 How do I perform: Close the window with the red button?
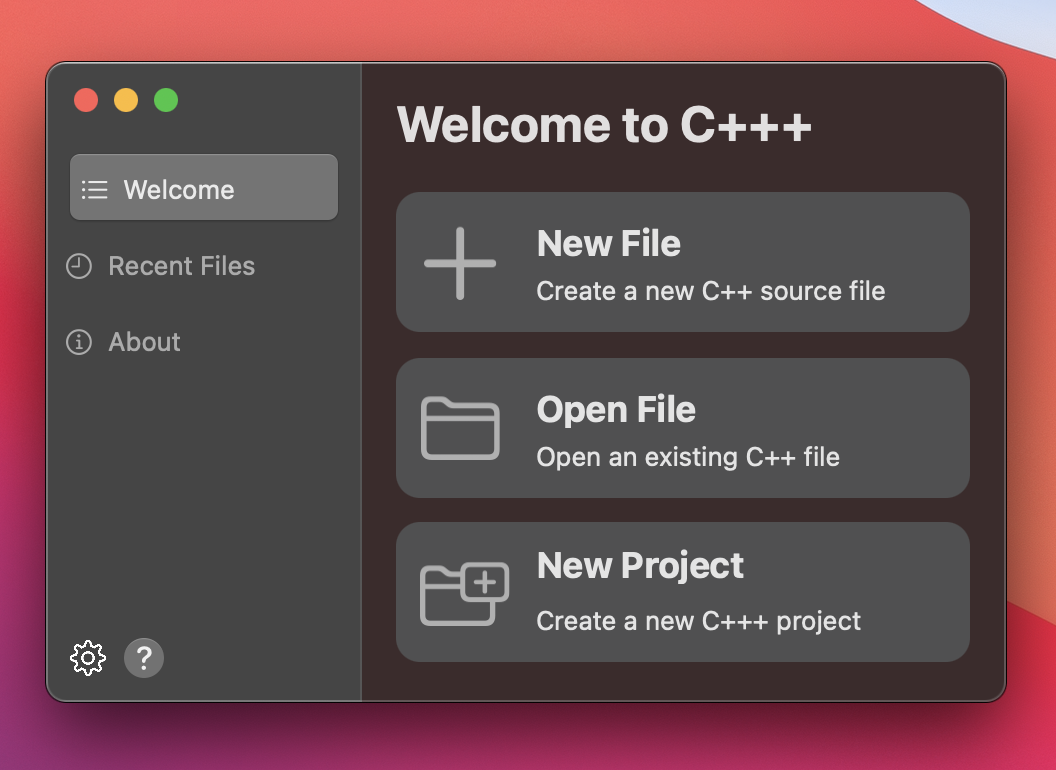point(86,100)
